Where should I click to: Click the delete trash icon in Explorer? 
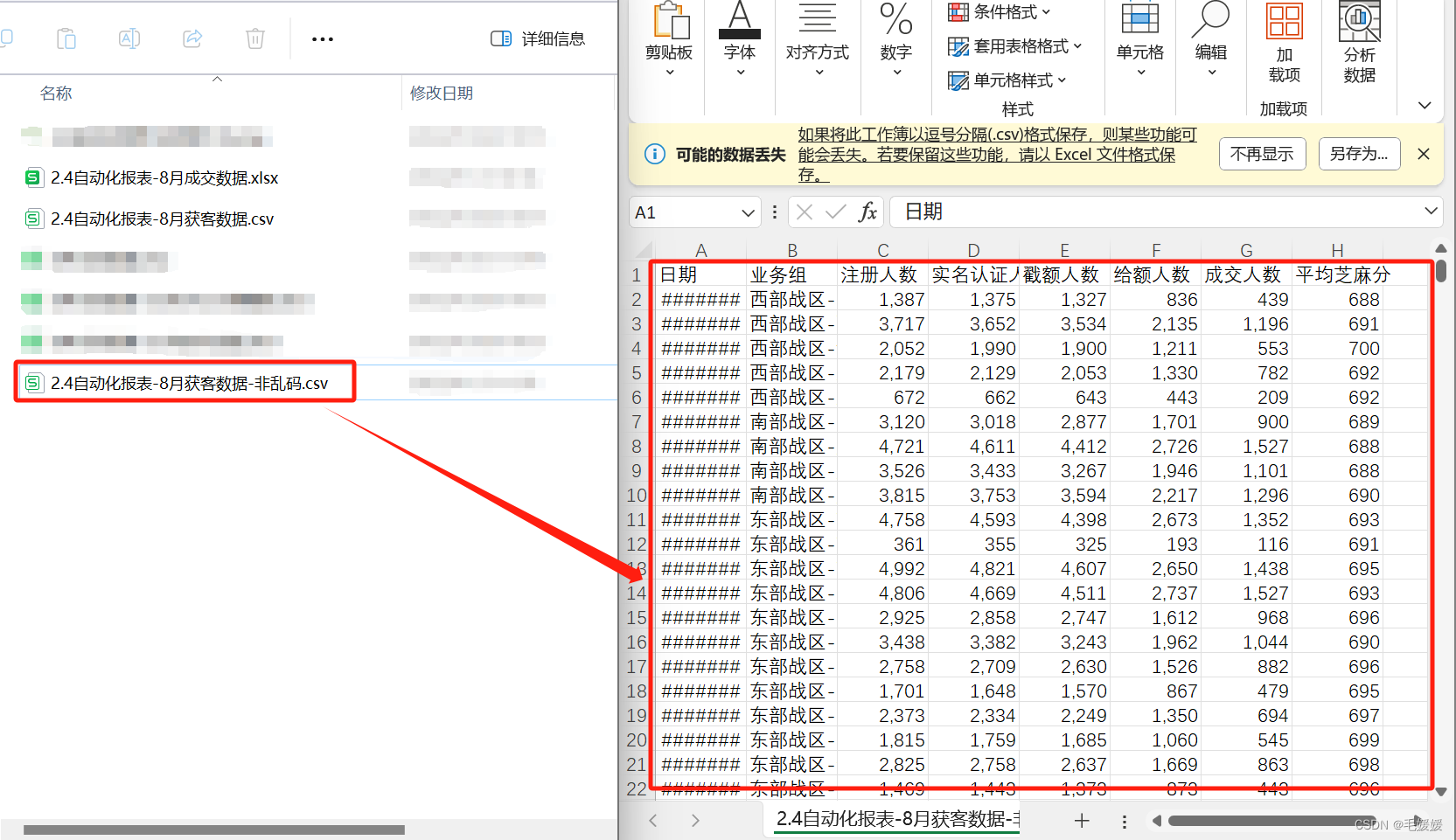pos(255,38)
